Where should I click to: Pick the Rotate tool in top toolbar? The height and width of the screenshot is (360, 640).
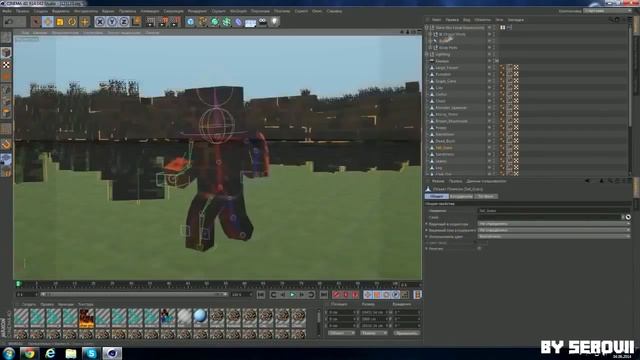click(x=72, y=22)
